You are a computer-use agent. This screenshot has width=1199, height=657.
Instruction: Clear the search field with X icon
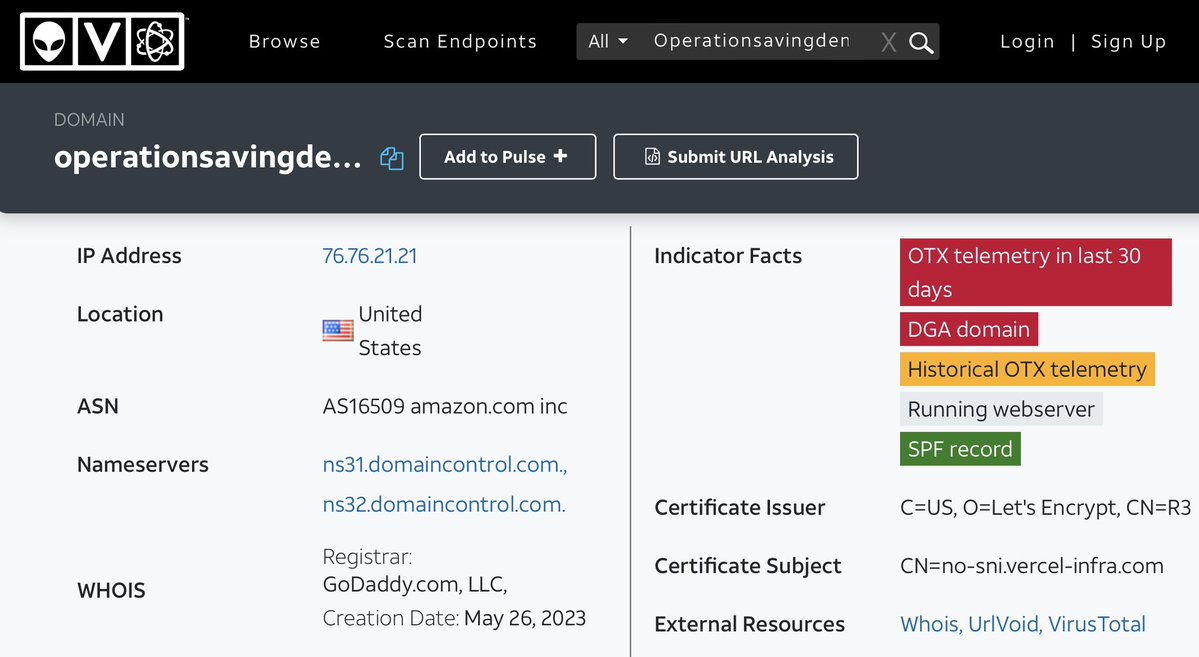(888, 42)
